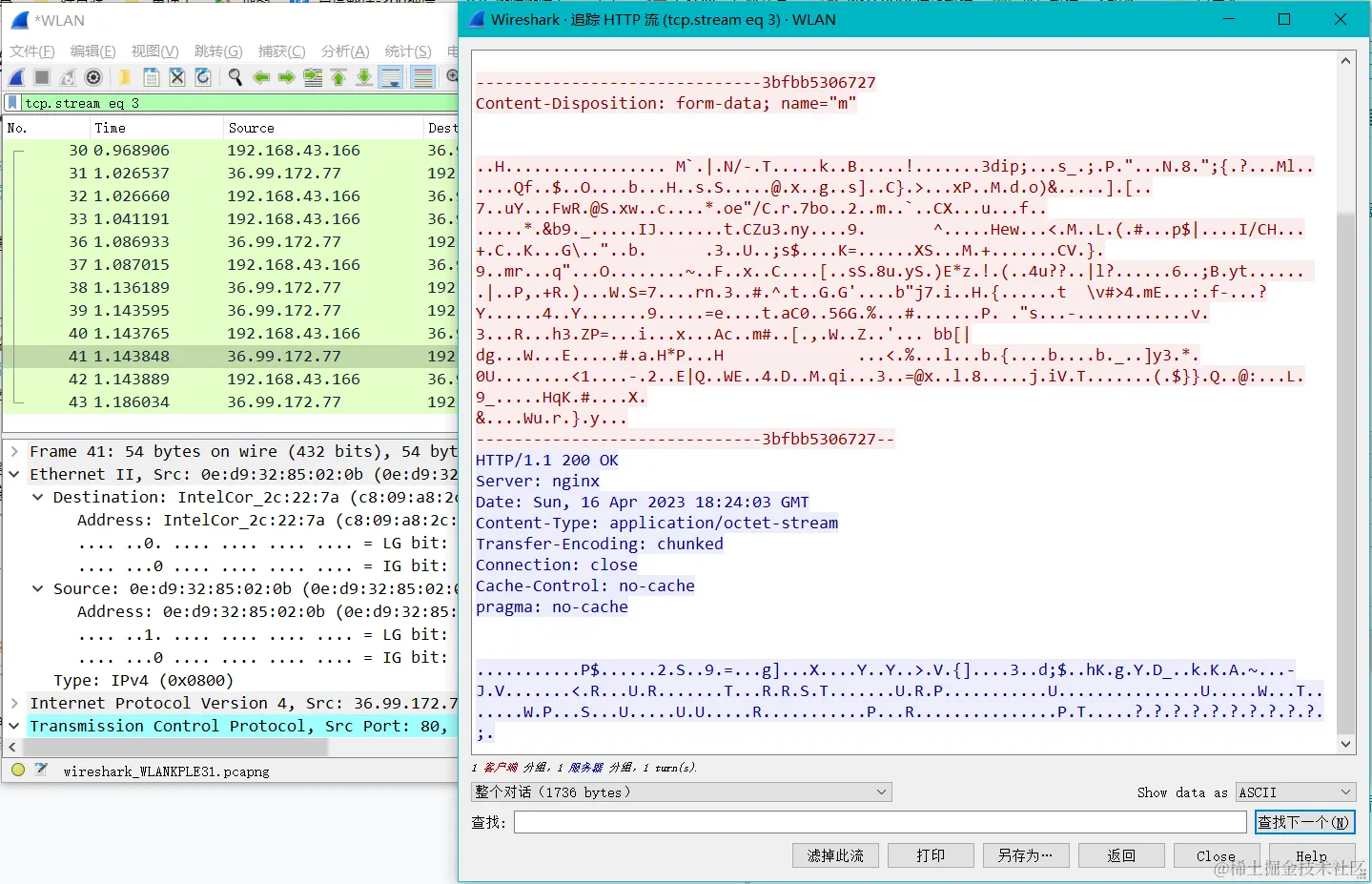Start capture with the shark fin icon
The image size is (1372, 884).
[17, 77]
